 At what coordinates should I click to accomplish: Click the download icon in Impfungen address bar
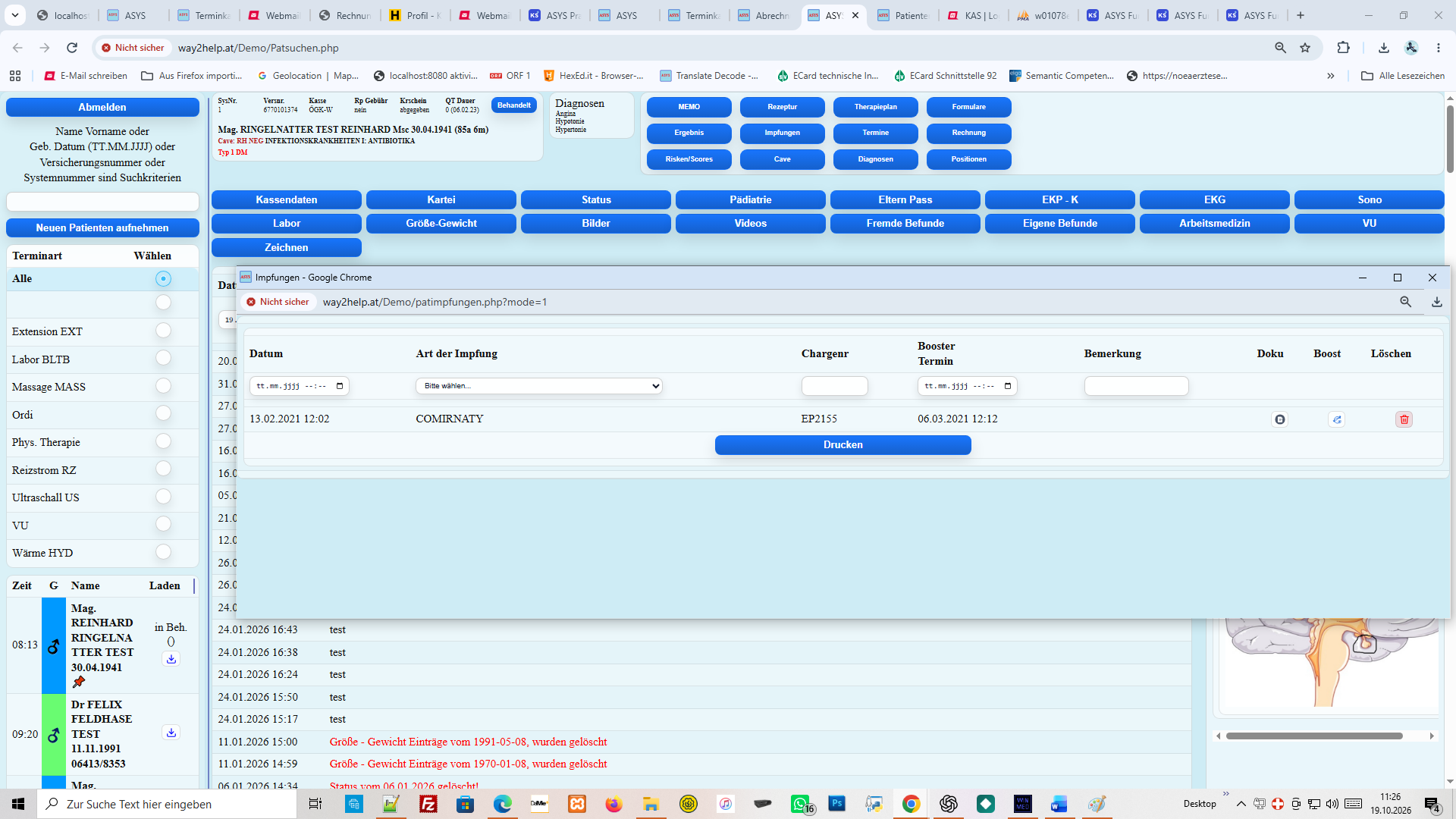1436,302
